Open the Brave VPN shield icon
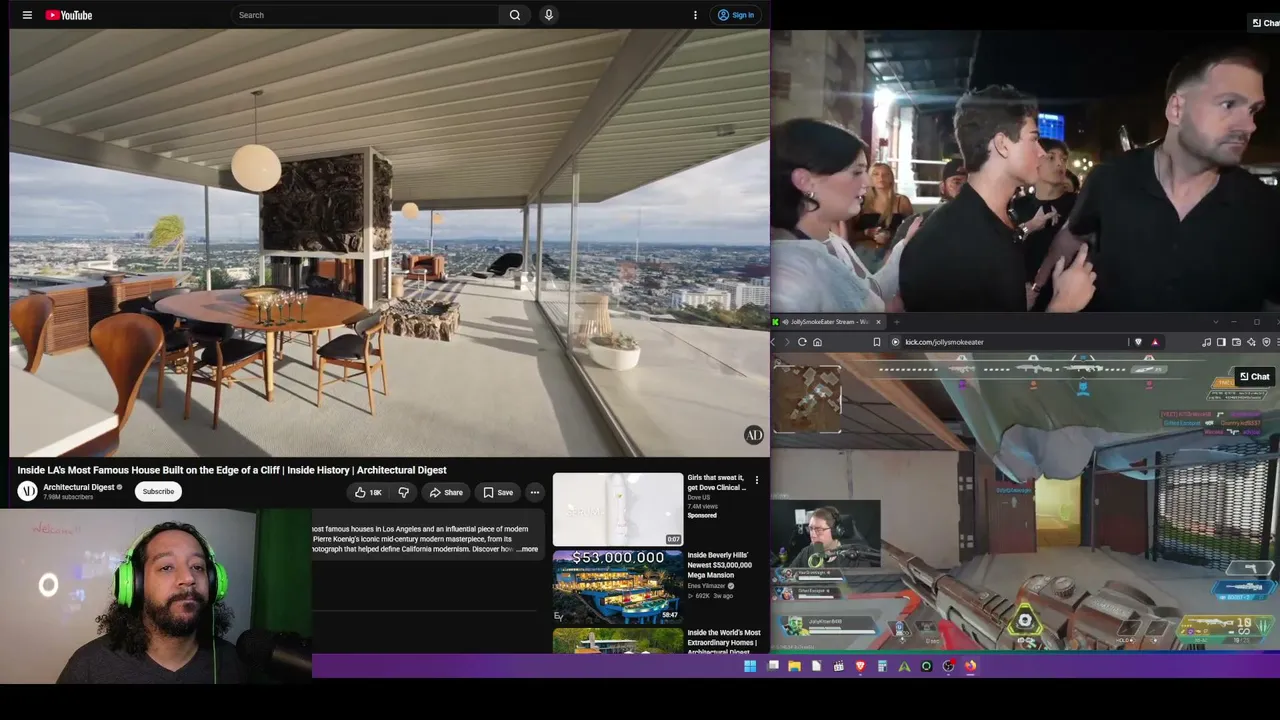 pos(1266,342)
